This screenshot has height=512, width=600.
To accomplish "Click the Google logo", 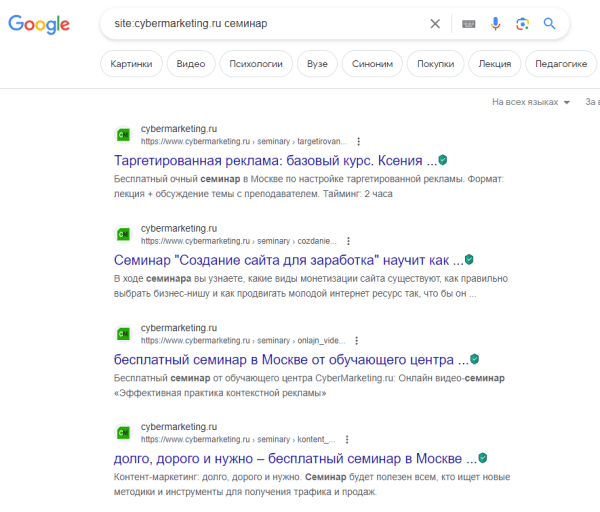I will click(x=40, y=25).
